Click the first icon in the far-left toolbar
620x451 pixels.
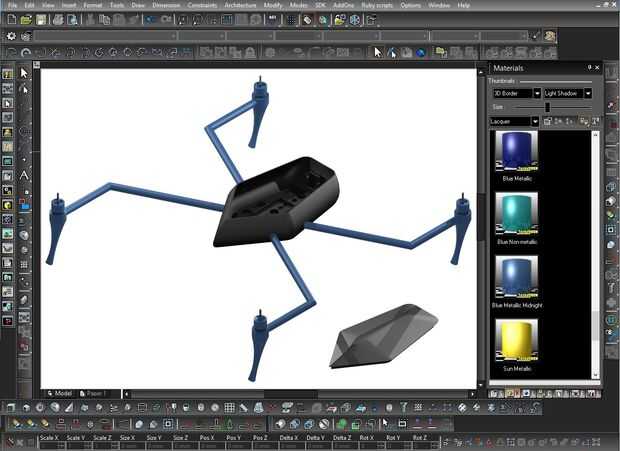click(x=8, y=74)
